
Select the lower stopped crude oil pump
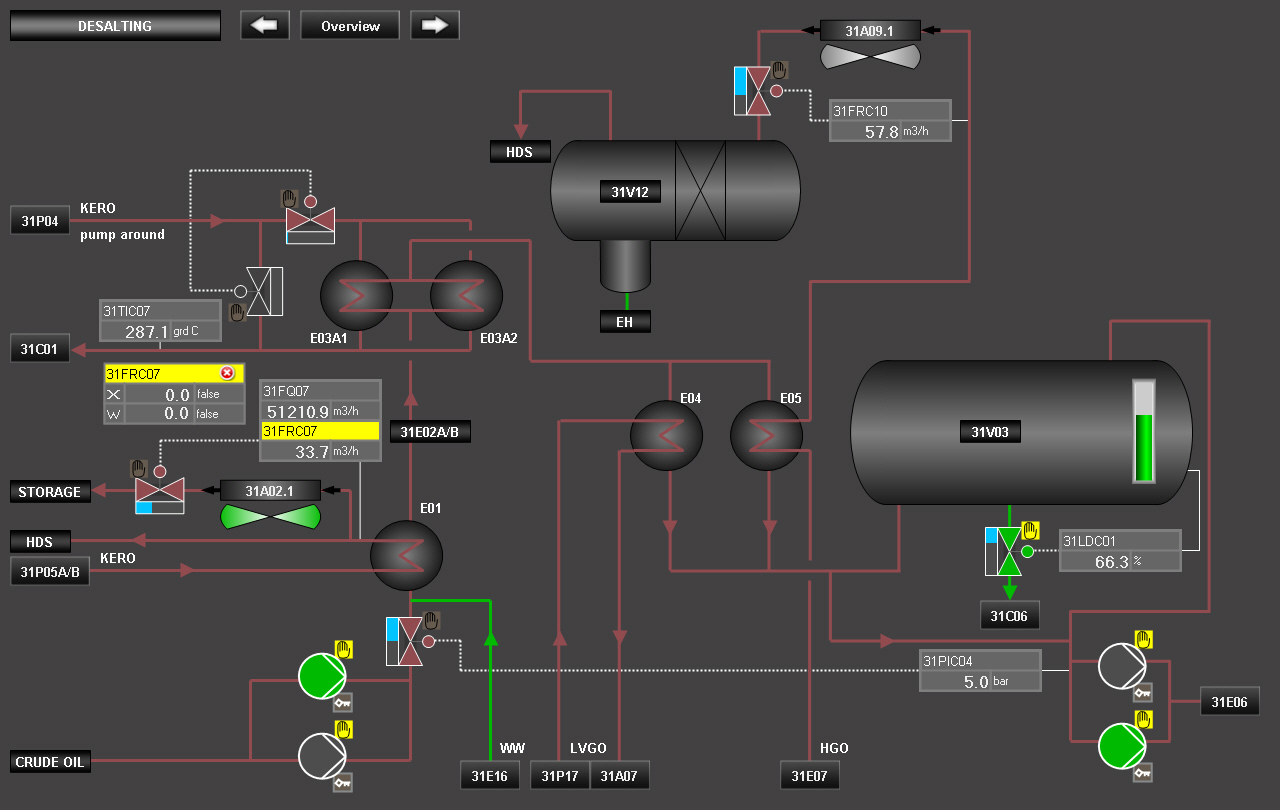(322, 755)
